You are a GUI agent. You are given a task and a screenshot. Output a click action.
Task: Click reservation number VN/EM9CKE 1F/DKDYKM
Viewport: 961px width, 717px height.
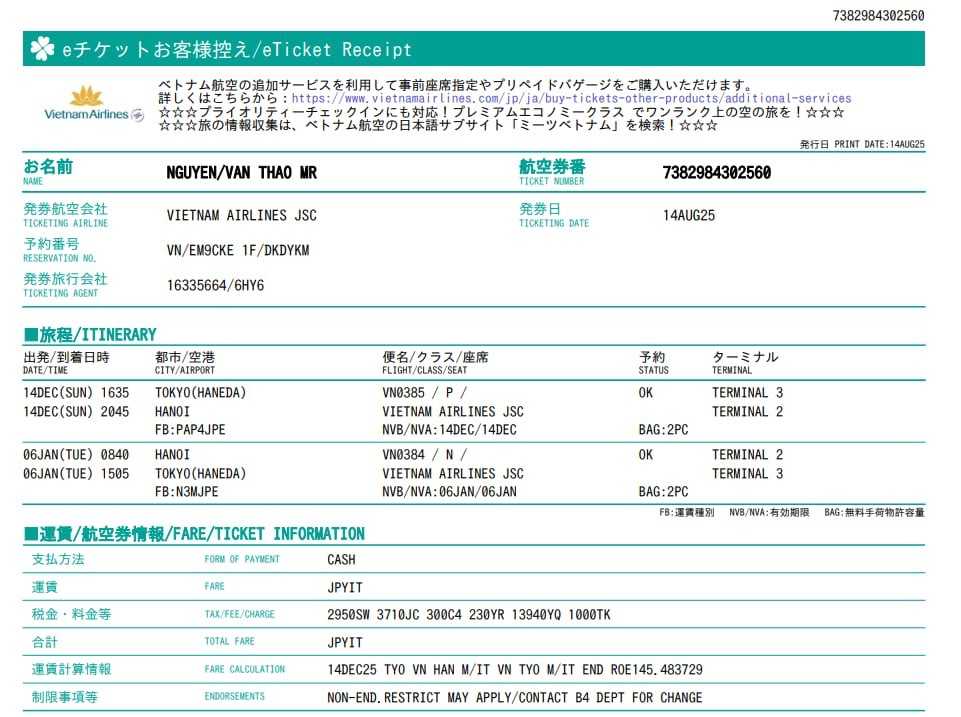click(x=237, y=250)
